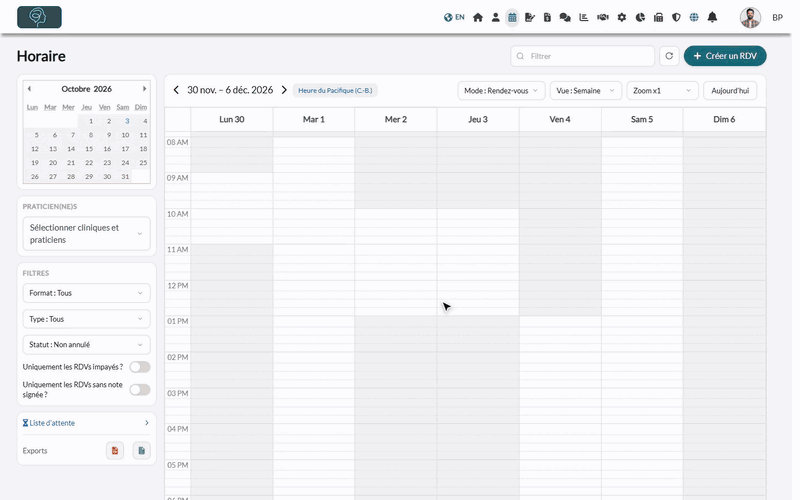The image size is (800, 500).
Task: Open the pie chart statistics icon
Action: tap(640, 17)
